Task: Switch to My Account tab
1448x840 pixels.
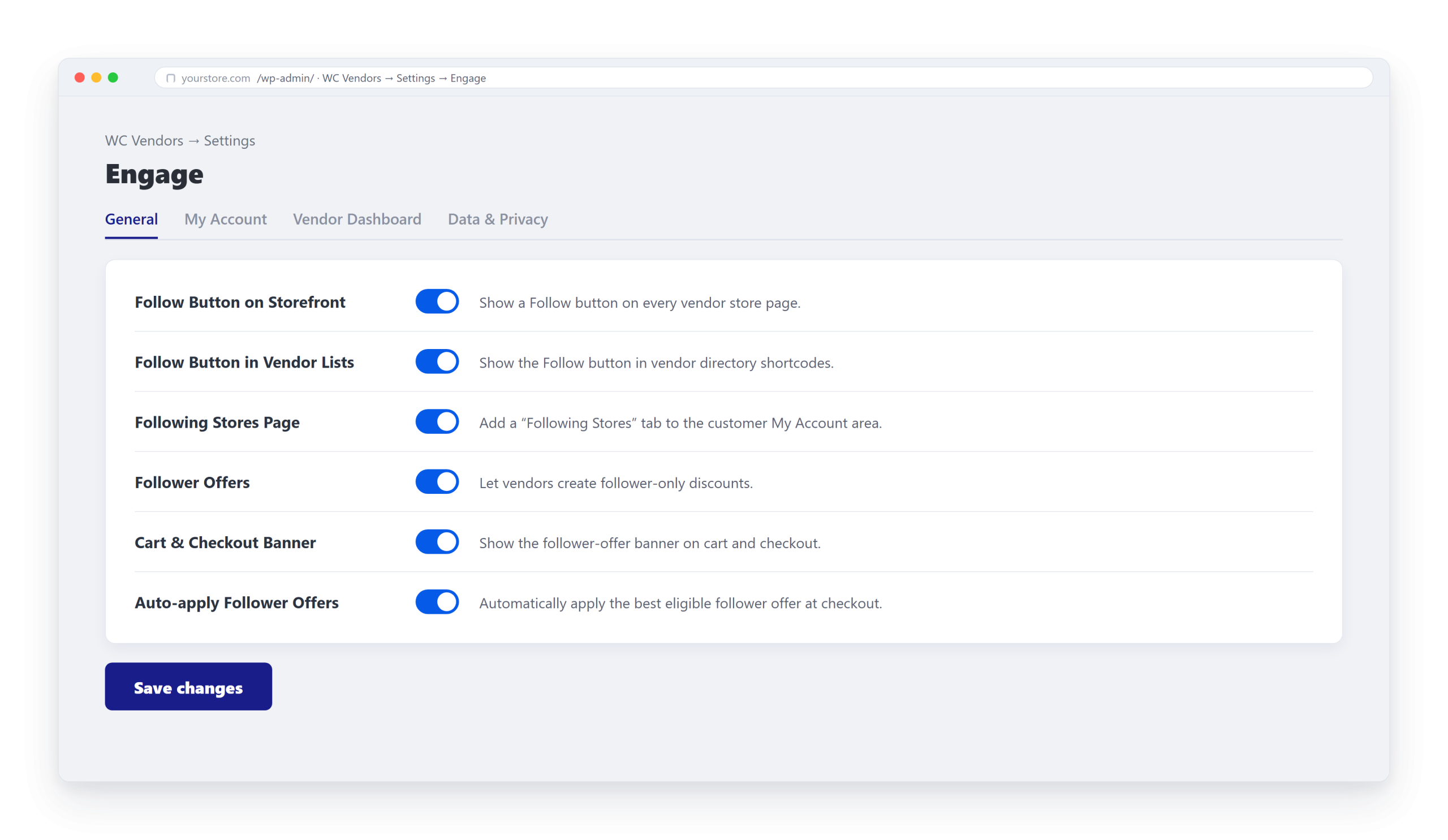Action: tap(225, 219)
